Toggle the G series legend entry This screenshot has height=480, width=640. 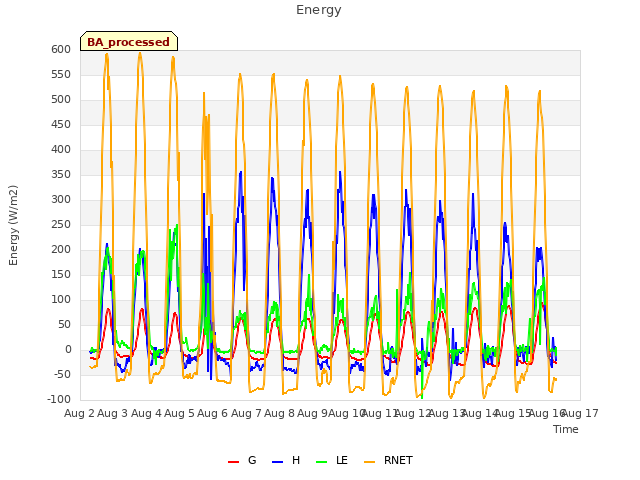(x=242, y=460)
